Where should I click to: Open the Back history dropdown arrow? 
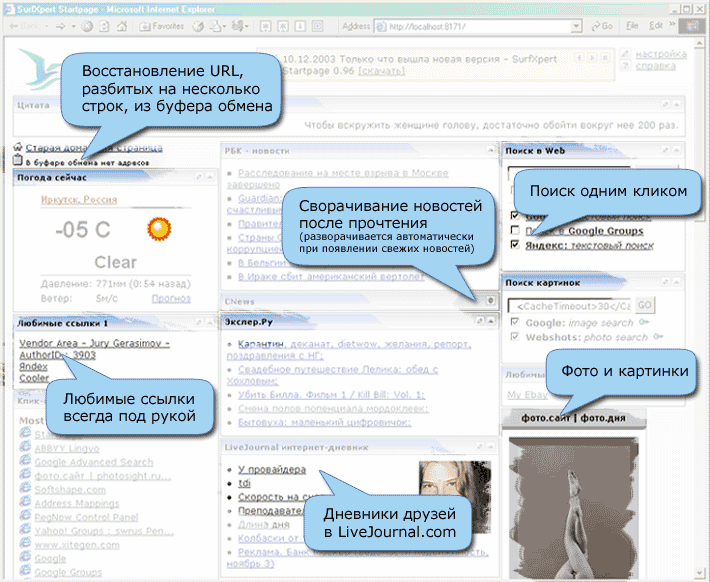click(x=47, y=26)
